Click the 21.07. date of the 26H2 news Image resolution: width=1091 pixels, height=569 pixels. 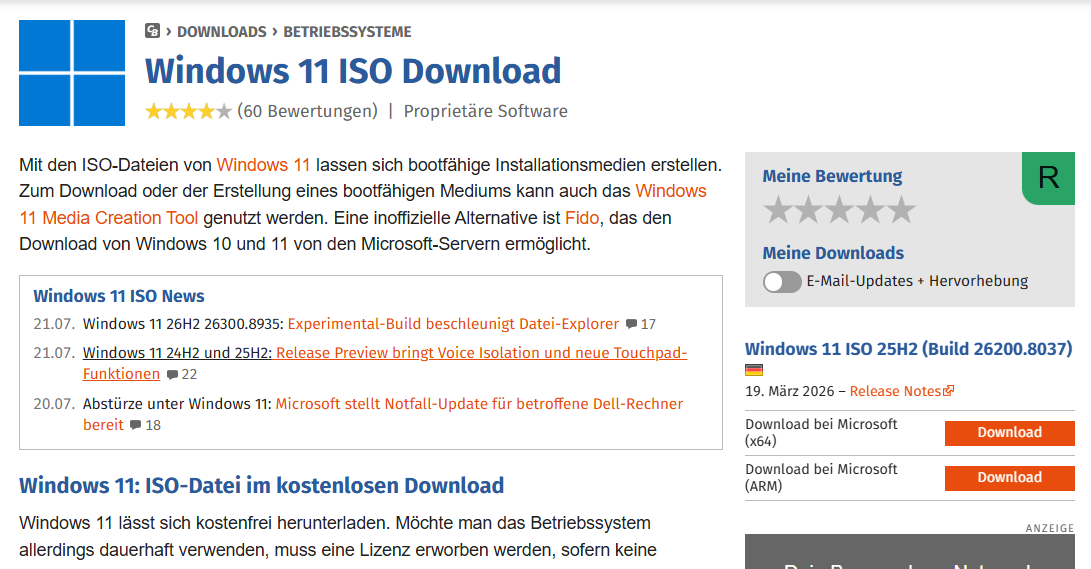pos(54,324)
